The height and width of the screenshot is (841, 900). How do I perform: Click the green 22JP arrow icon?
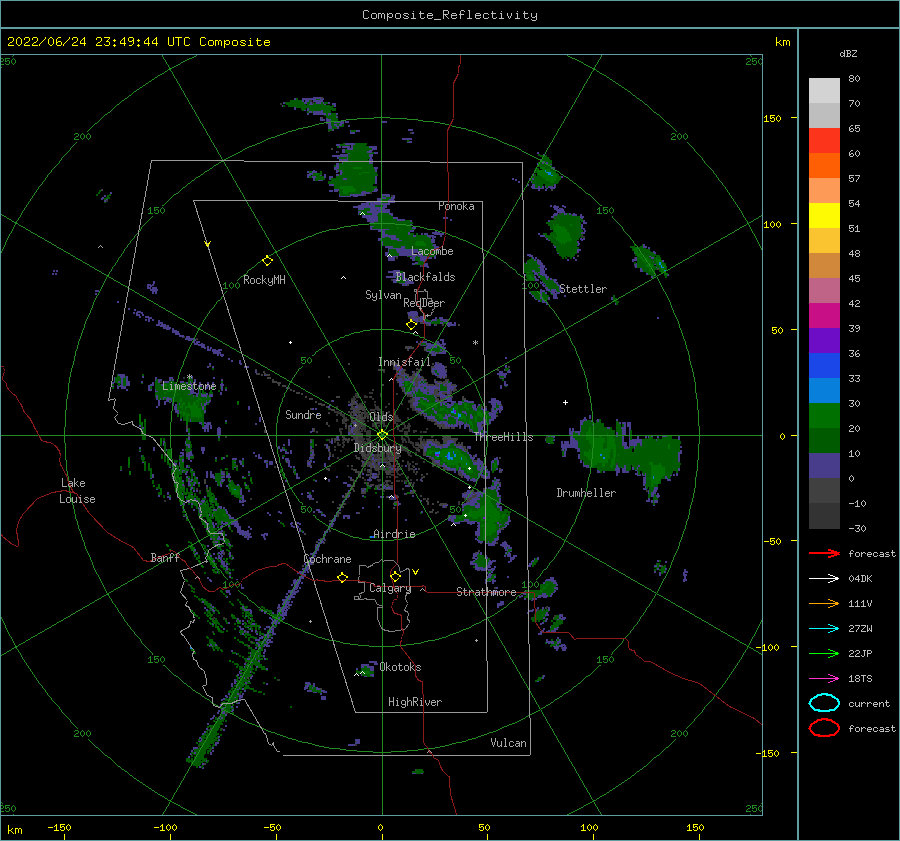(x=824, y=653)
